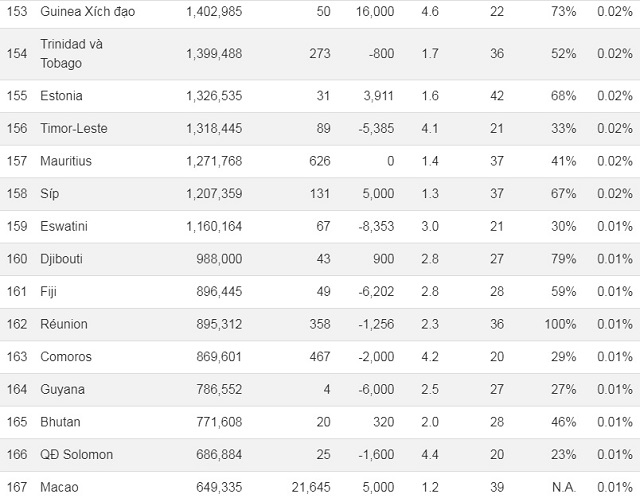Open the Macao country entry
The image size is (640, 498).
59,487
